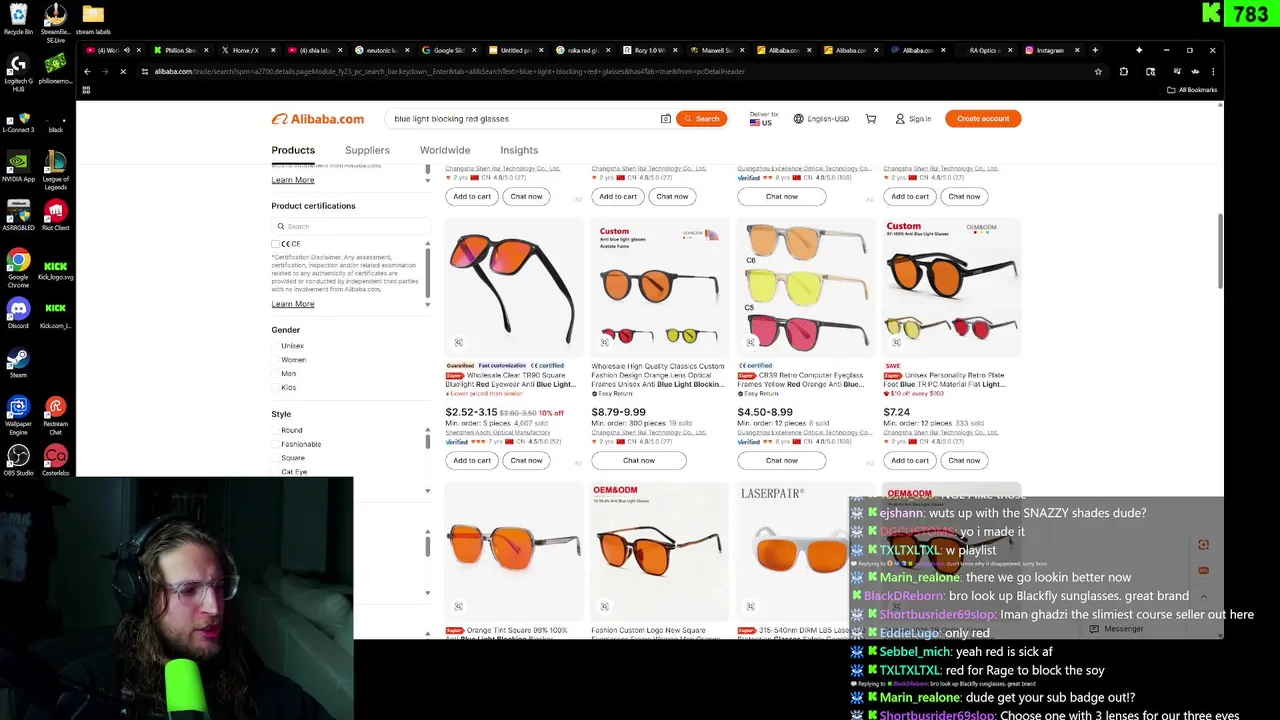Click Learn More under certification disclaimer

[293, 304]
